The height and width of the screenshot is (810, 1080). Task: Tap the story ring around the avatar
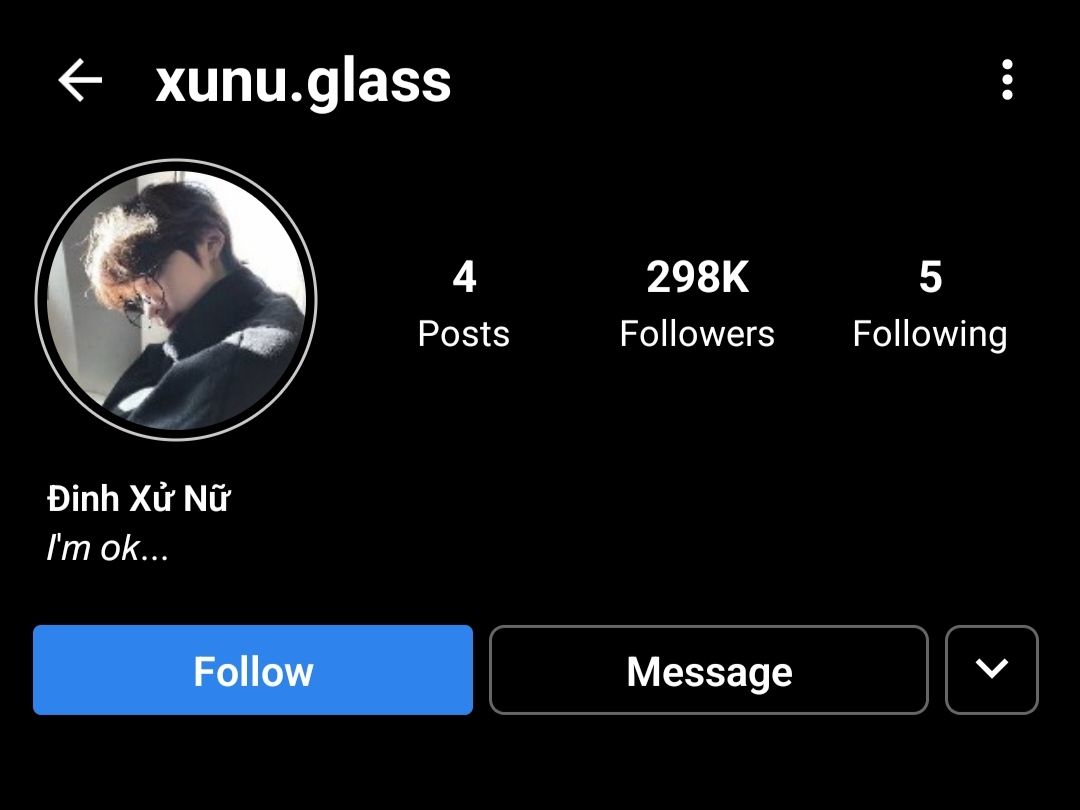tap(176, 300)
